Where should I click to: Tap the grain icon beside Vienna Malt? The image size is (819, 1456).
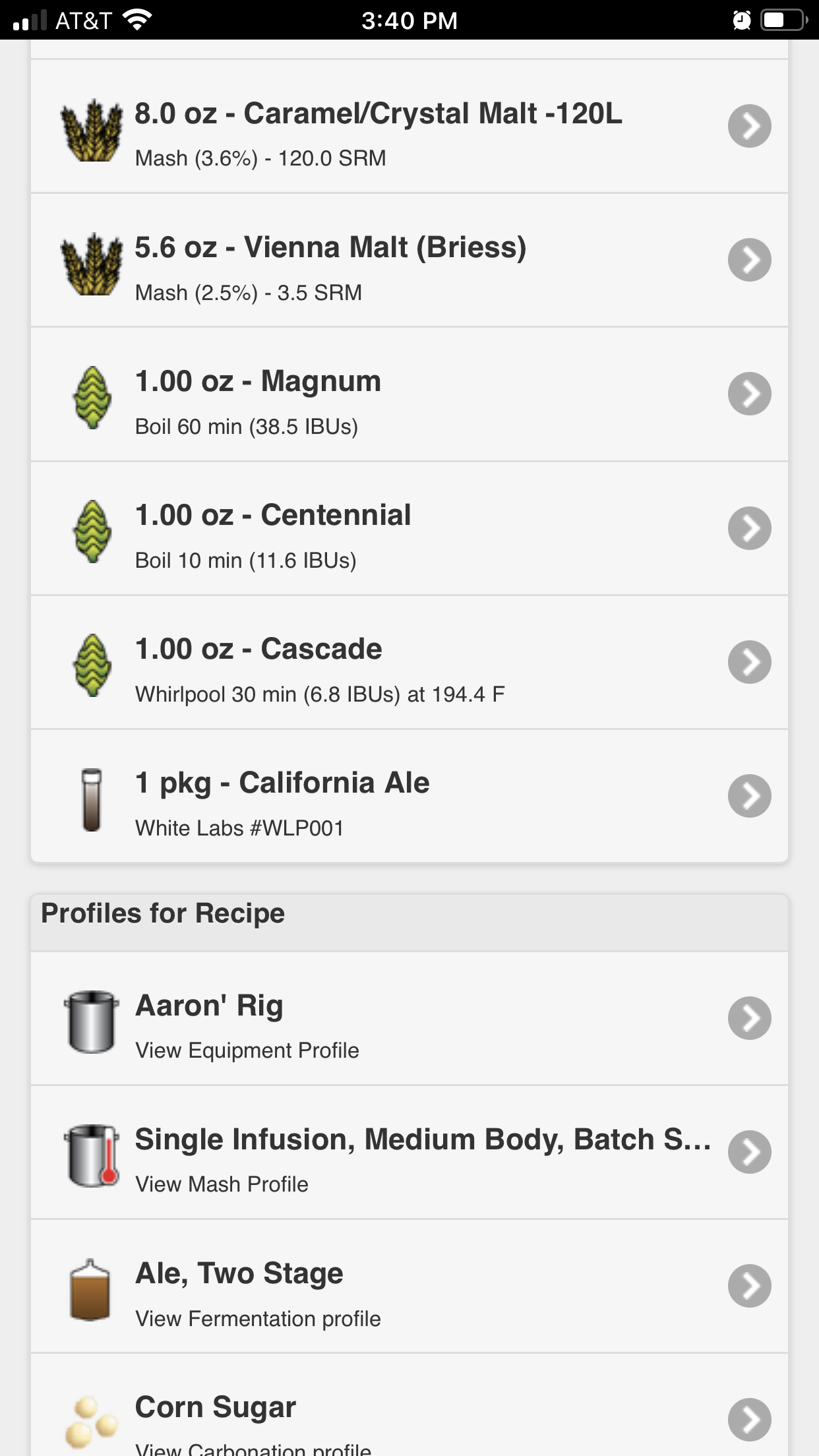coord(92,264)
